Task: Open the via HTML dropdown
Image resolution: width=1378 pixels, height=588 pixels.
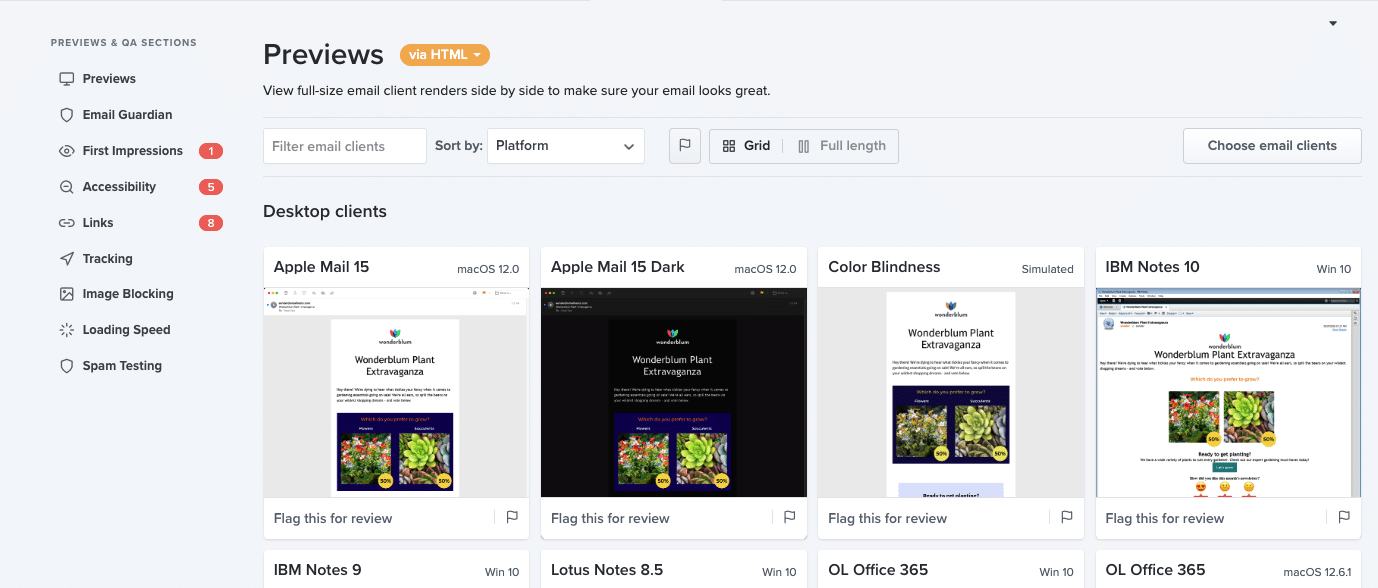Action: [444, 55]
